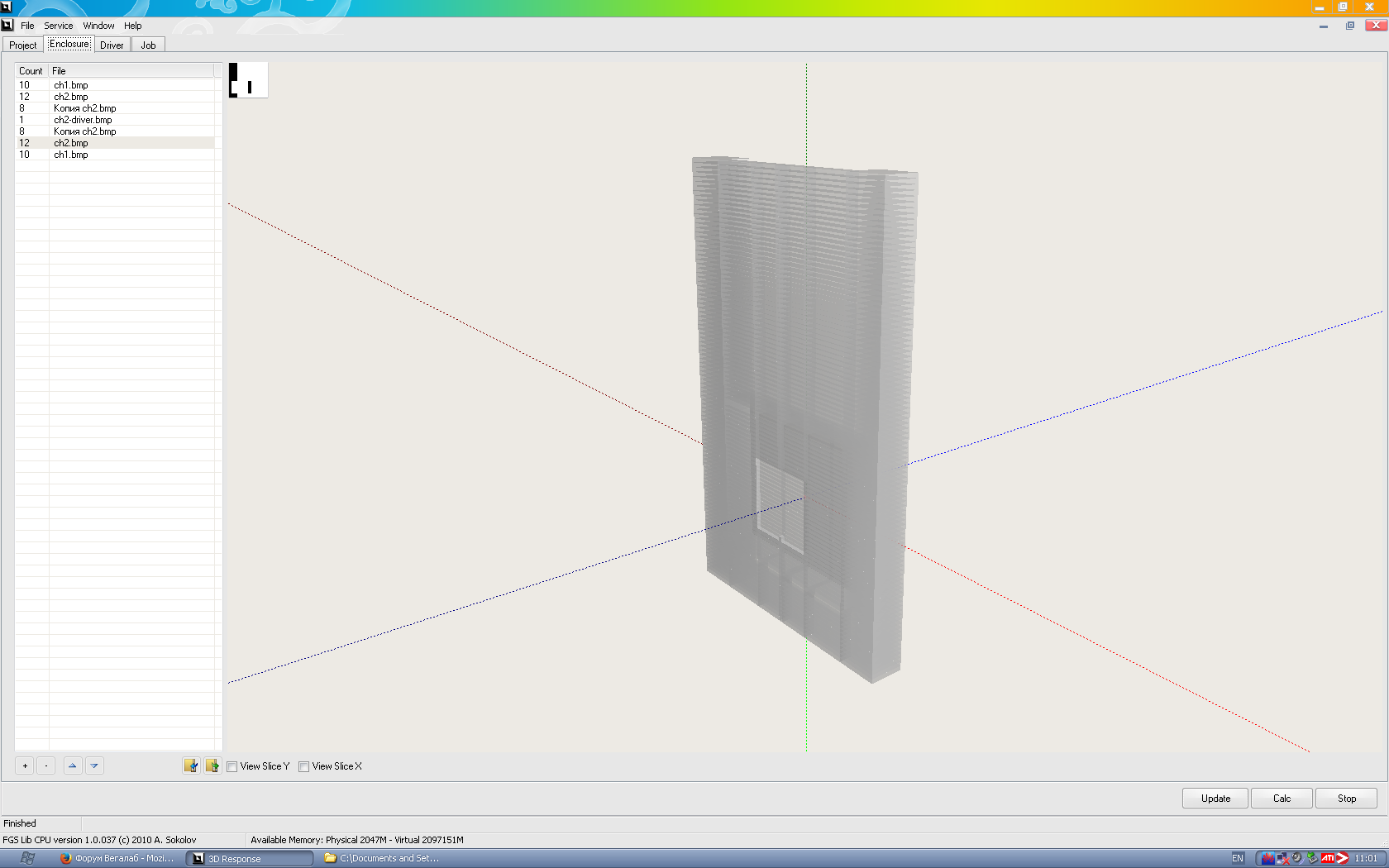The image size is (1389, 868).
Task: Click the Calc button
Action: click(x=1282, y=798)
